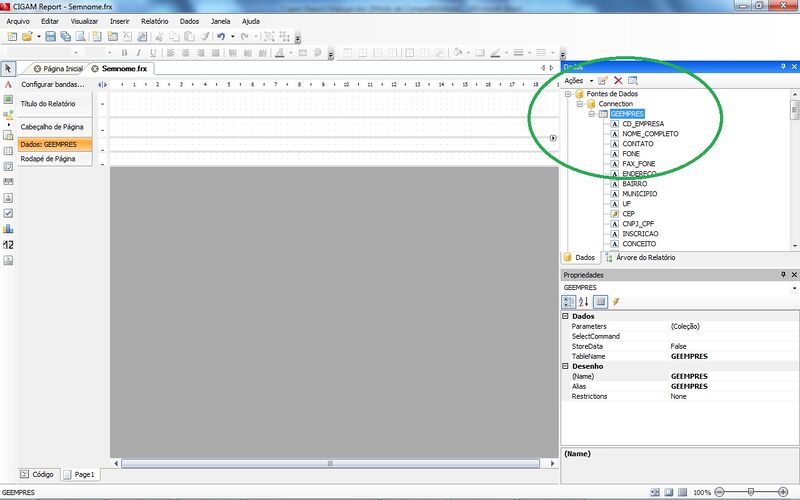Click the zoom out minus button

(x=719, y=492)
